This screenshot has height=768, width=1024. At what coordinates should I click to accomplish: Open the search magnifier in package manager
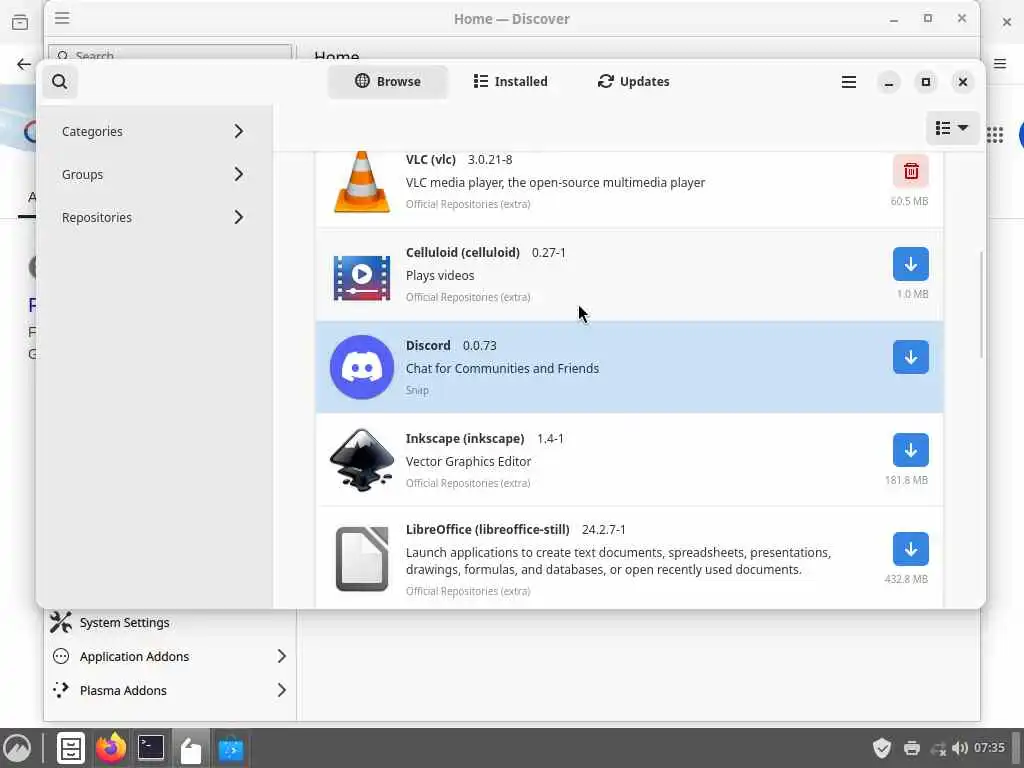coord(59,82)
